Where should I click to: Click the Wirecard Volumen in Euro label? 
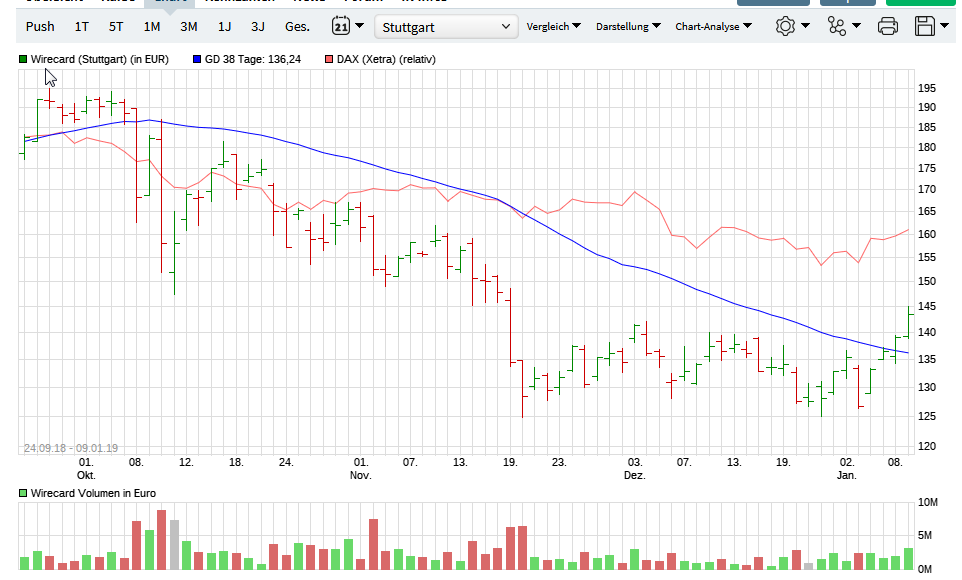coord(93,493)
